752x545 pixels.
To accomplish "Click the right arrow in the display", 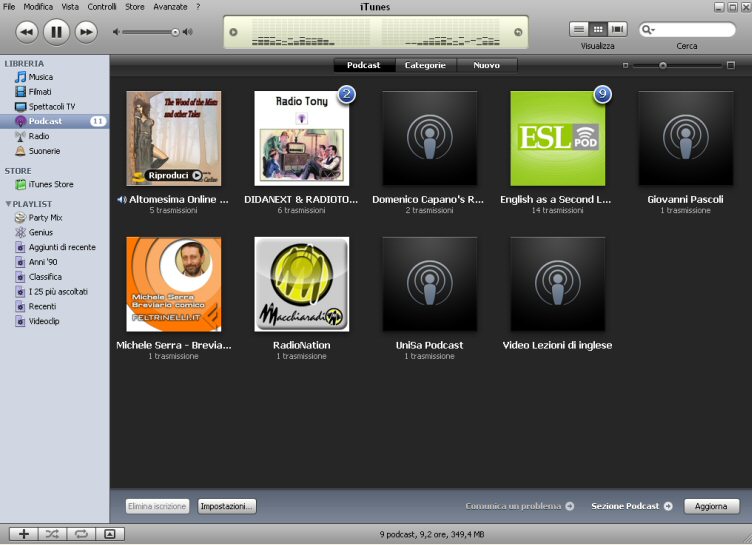I will [518, 32].
